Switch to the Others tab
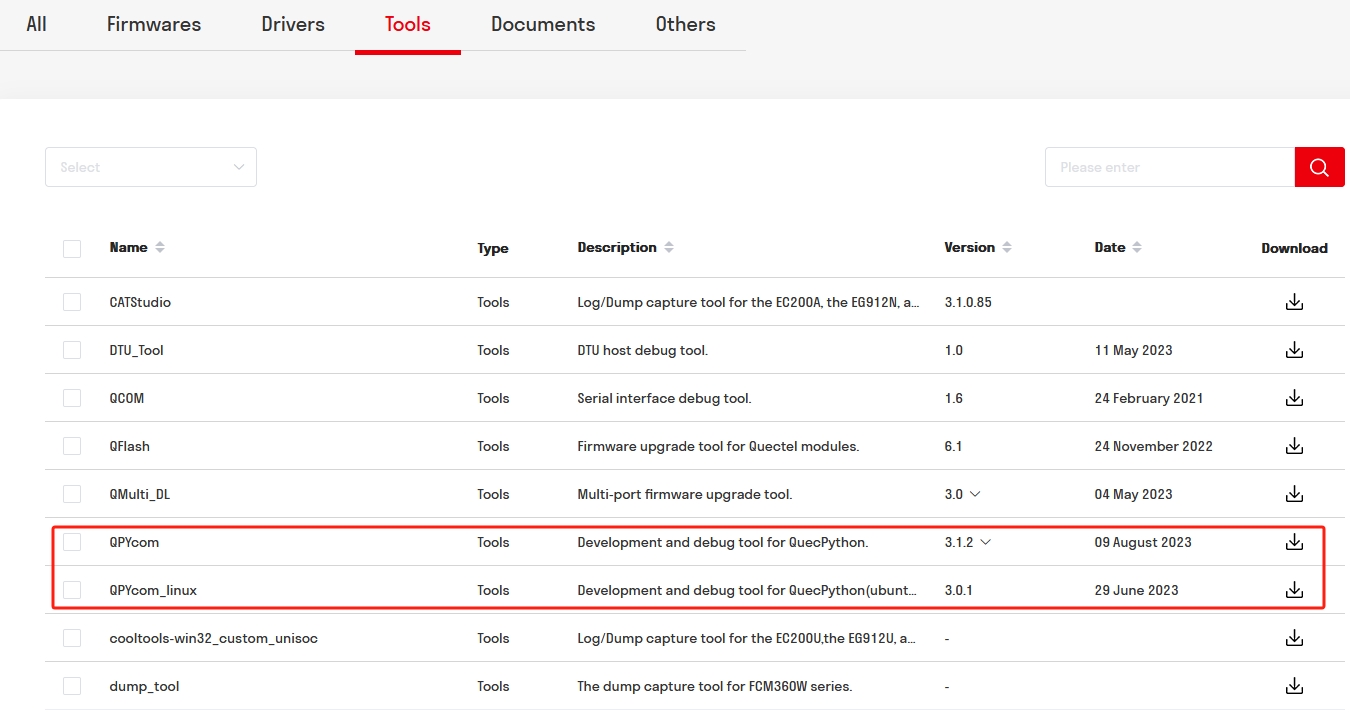This screenshot has width=1350, height=717. coord(686,24)
